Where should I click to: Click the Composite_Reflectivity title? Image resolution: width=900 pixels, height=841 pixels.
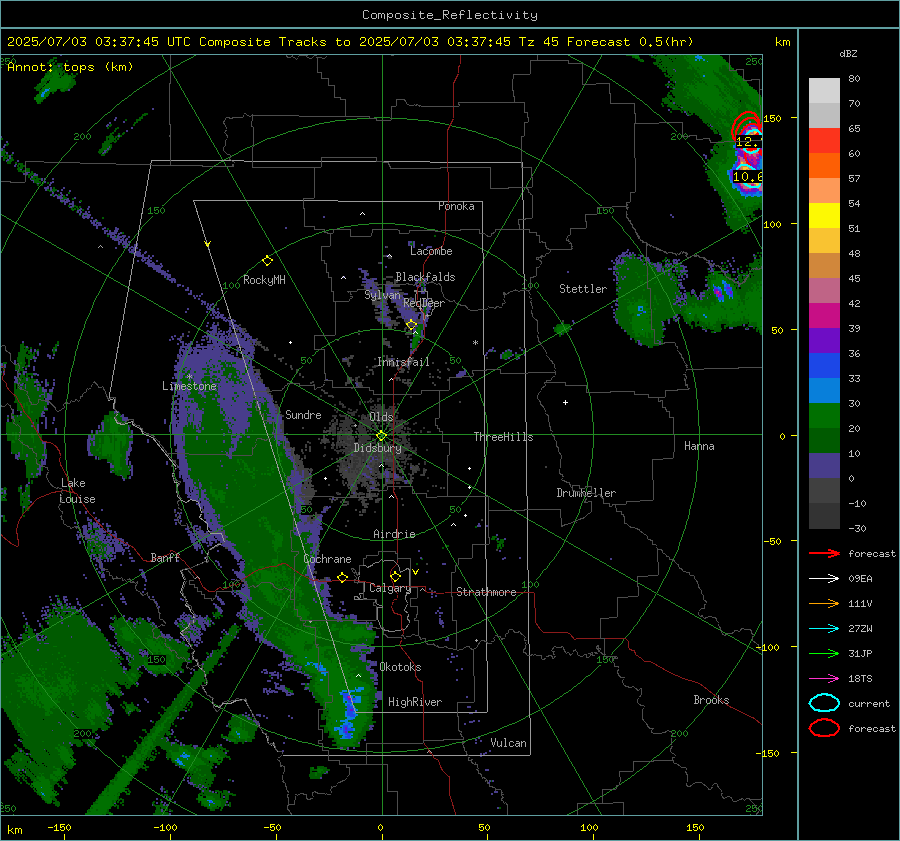449,15
